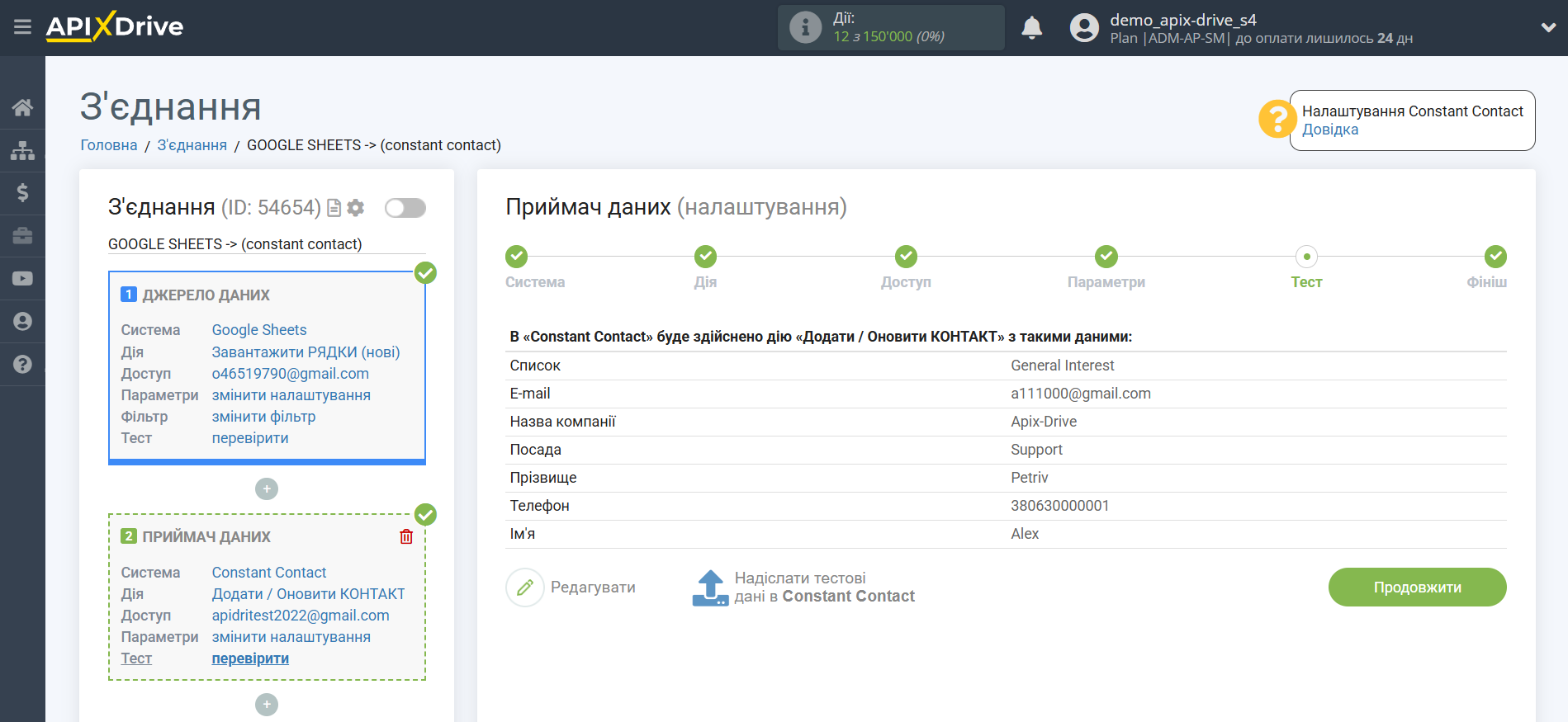1568x722 pixels.
Task: Open the briefcase sidebar icon
Action: point(22,236)
